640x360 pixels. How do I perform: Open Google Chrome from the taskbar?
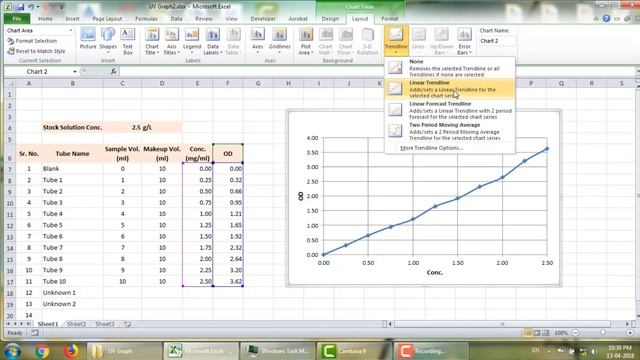tap(42, 351)
